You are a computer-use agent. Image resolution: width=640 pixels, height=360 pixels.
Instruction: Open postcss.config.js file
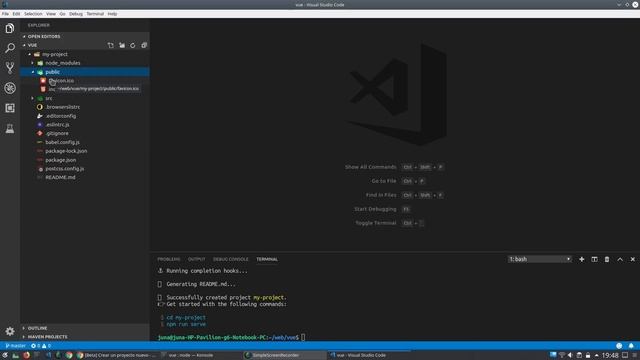pyautogui.click(x=85, y=169)
